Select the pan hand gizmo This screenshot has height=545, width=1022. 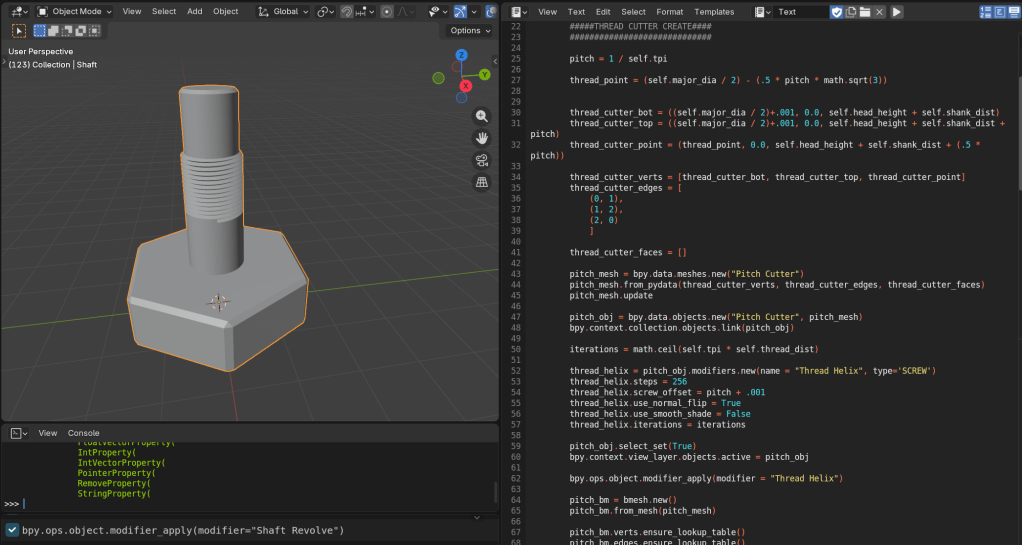481,138
